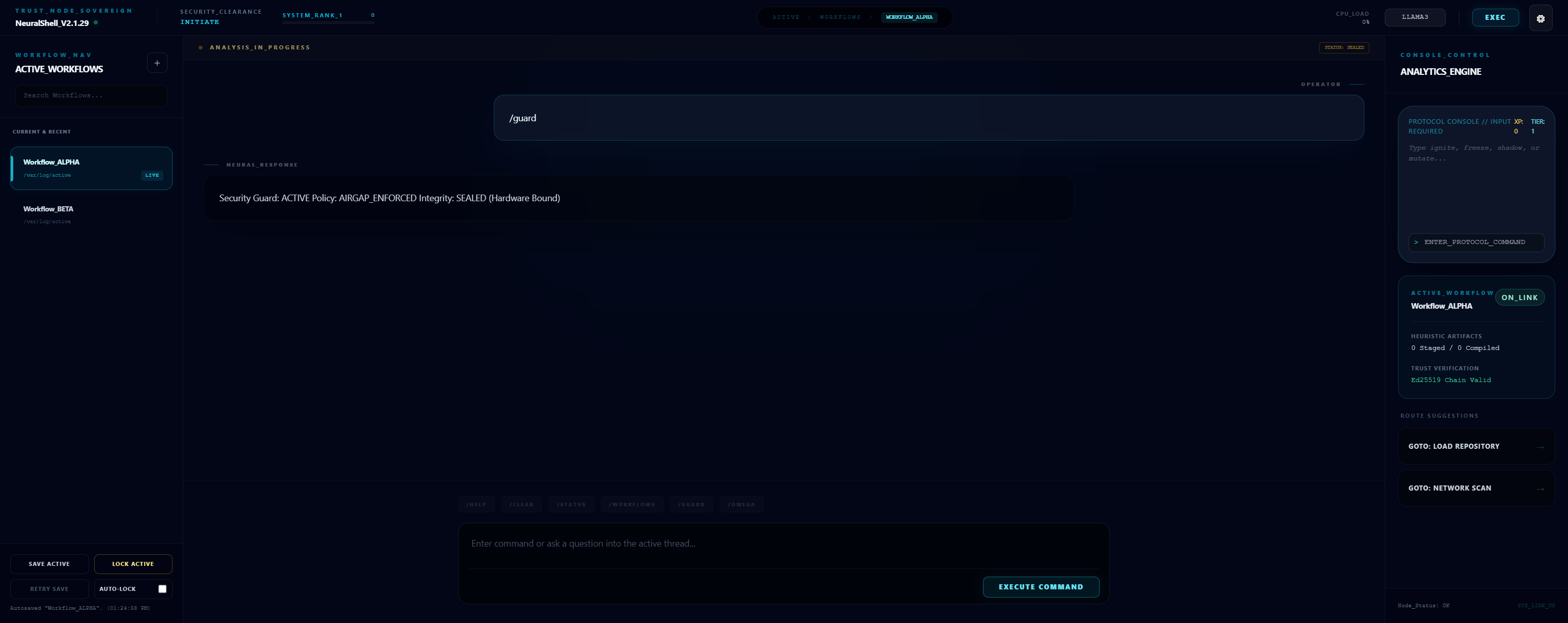The width and height of the screenshot is (1568, 623).
Task: Click GOTO: LOAD REPOSITORY suggestion
Action: [x=1476, y=446]
